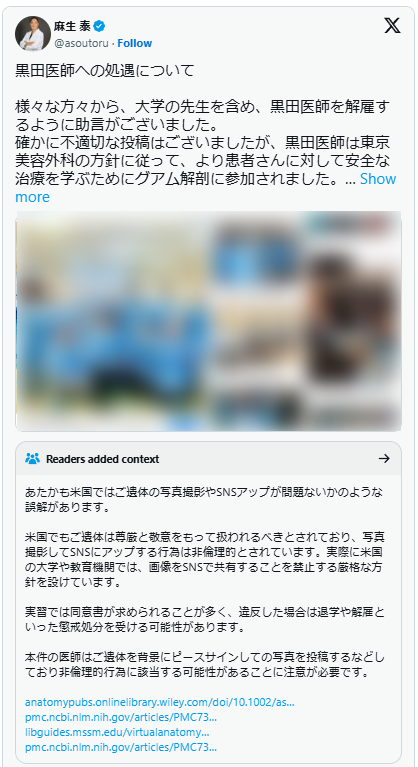Image resolution: width=418 pixels, height=767 pixels.
Task: Click the blue verified badge beside 麻生 泰
Action: pos(99,26)
